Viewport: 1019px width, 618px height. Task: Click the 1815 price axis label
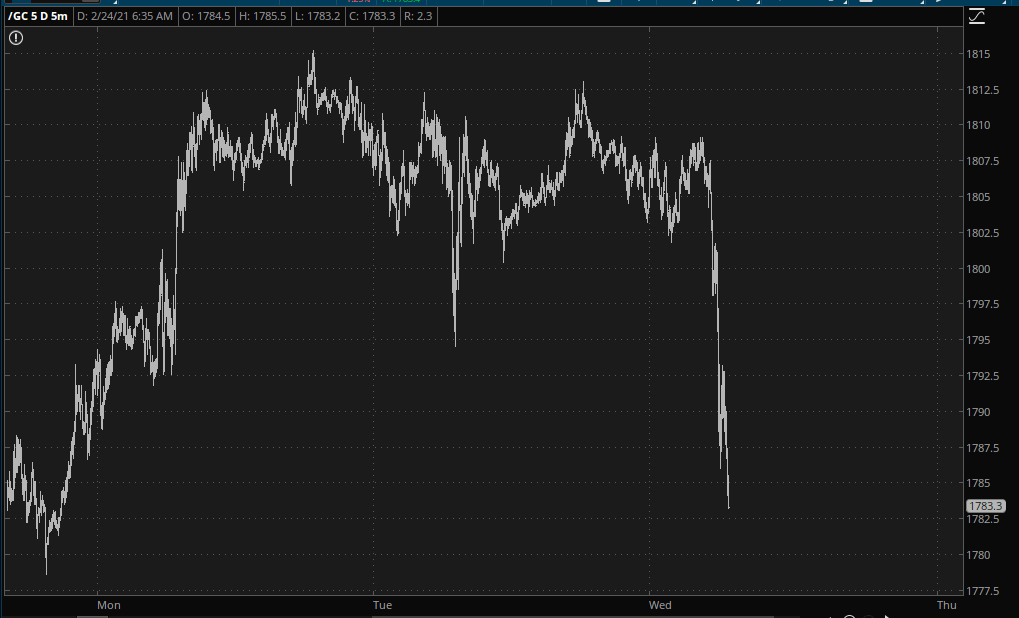point(978,54)
